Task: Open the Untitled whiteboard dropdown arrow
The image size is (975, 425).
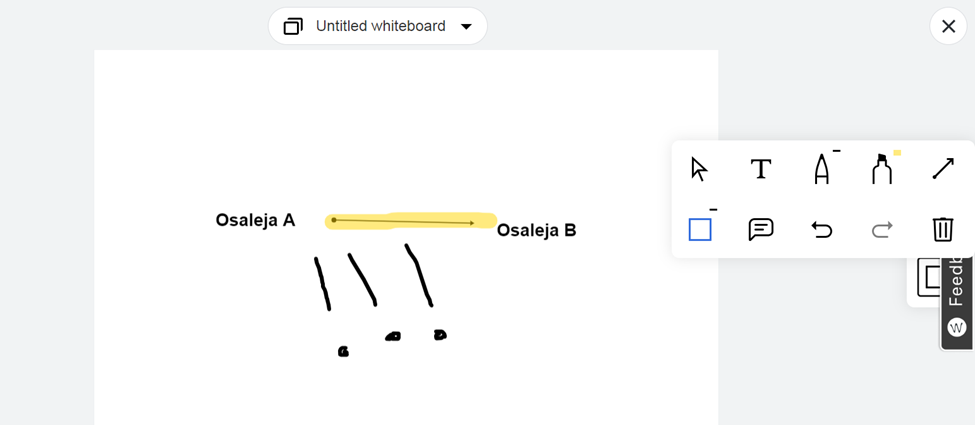Action: tap(466, 27)
